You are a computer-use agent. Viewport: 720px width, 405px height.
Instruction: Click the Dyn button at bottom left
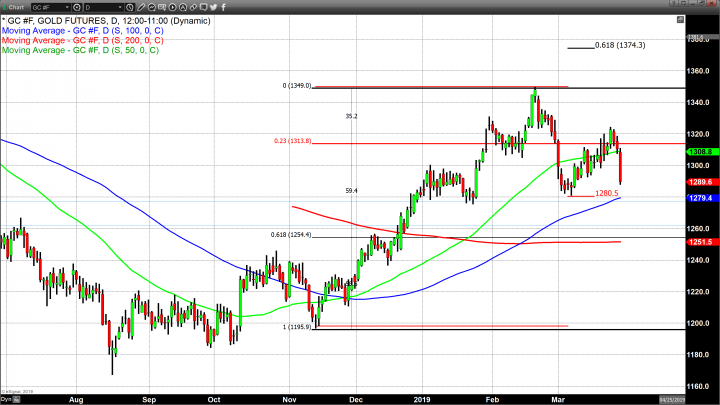(7, 399)
